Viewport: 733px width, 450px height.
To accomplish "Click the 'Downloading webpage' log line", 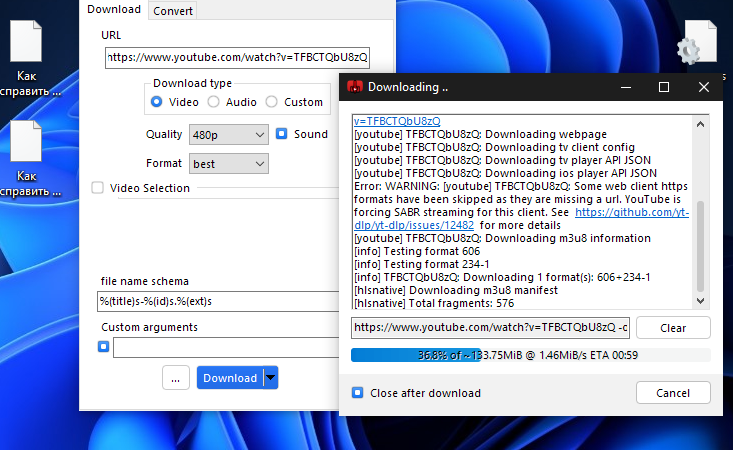I will point(480,135).
